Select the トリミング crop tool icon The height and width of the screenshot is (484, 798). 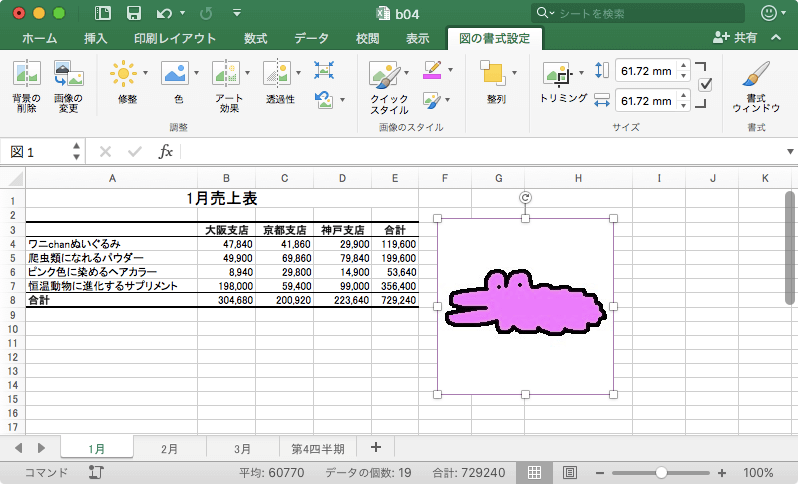click(x=557, y=74)
